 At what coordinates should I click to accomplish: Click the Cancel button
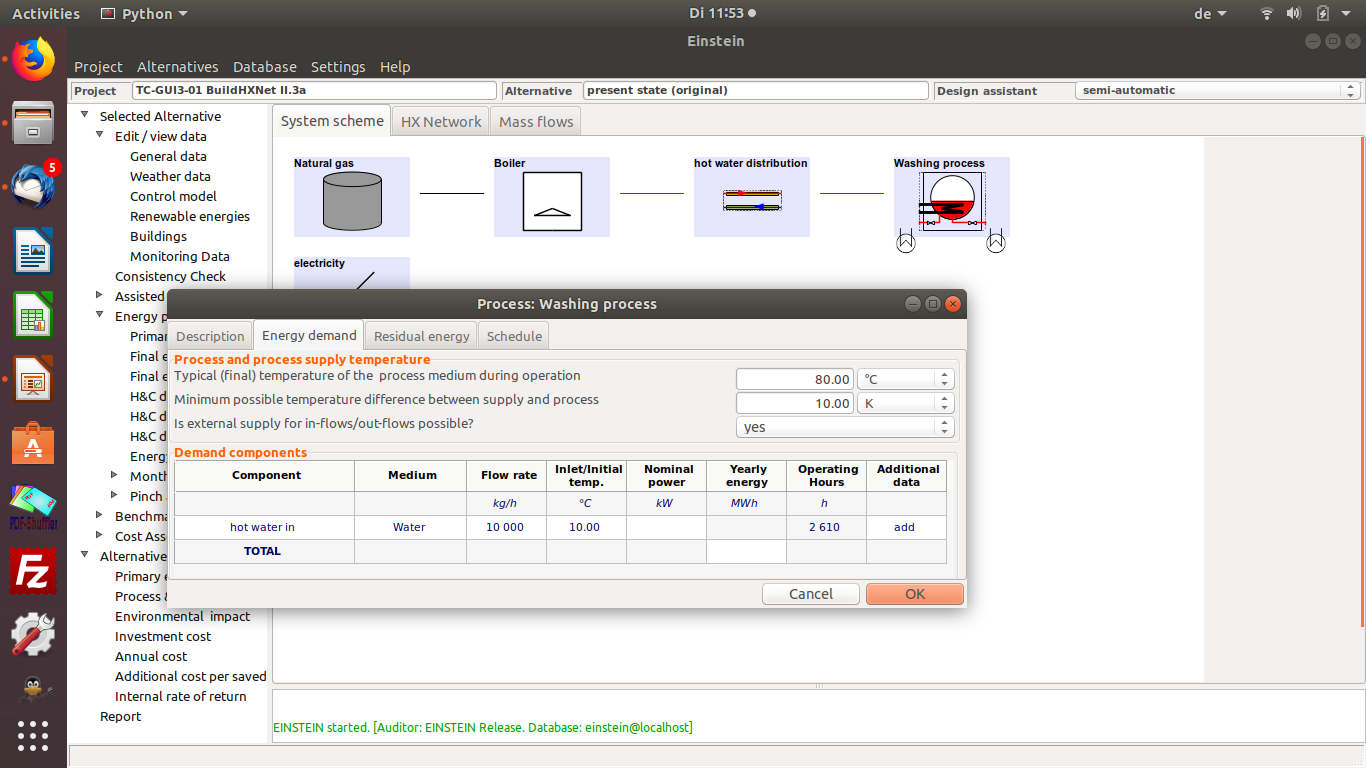[810, 594]
